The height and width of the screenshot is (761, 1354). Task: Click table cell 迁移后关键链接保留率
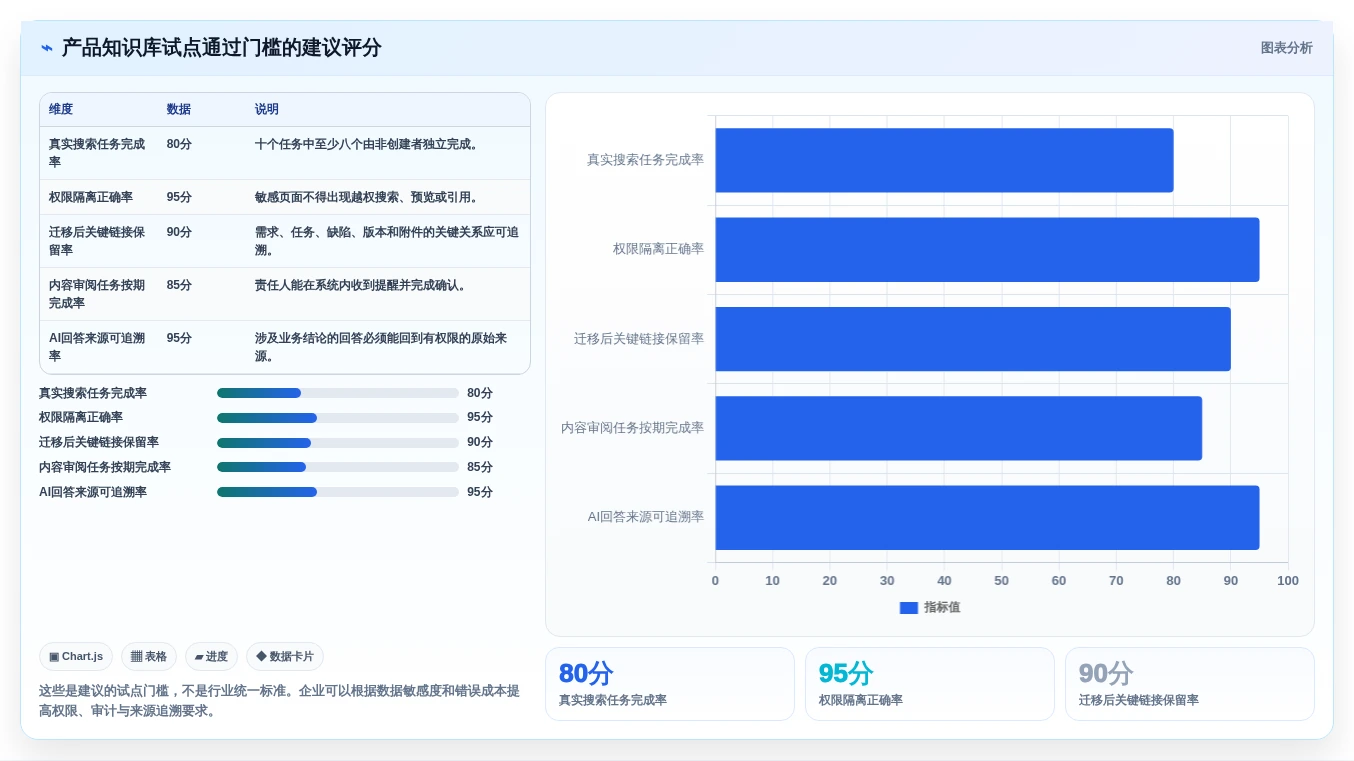[98, 241]
